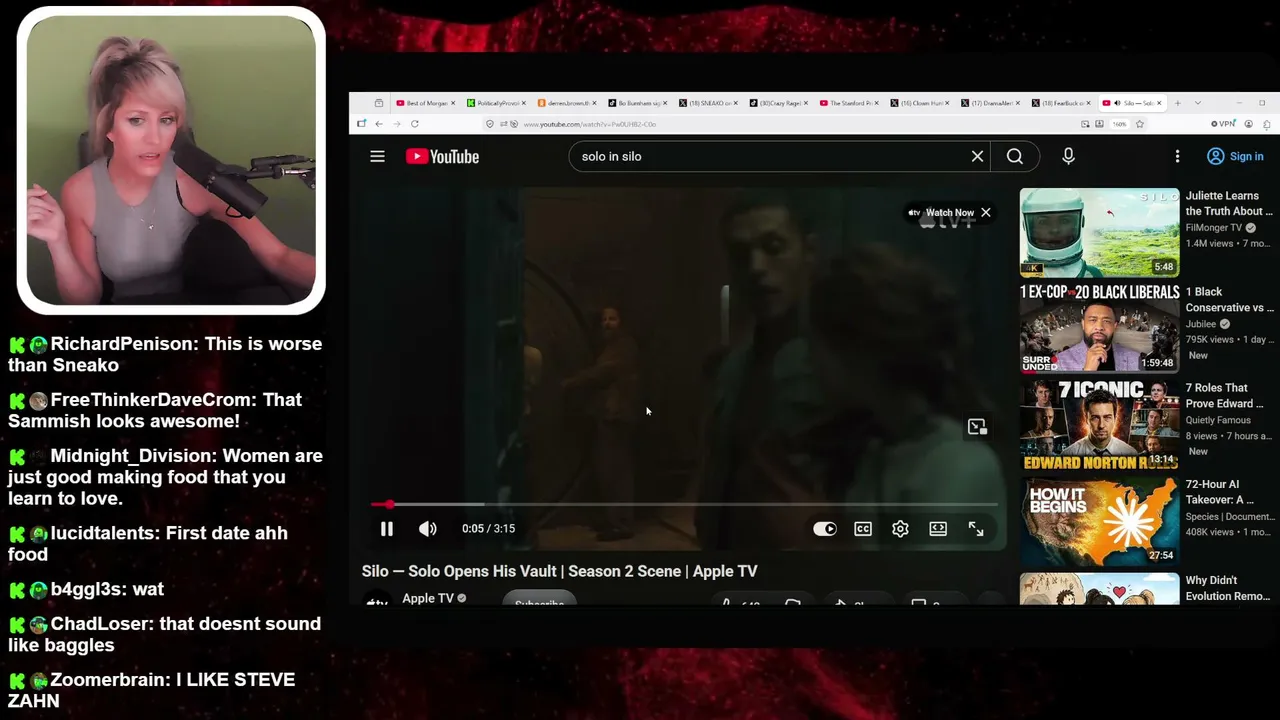
Task: Click the browser forward arrow
Action: [x=397, y=124]
